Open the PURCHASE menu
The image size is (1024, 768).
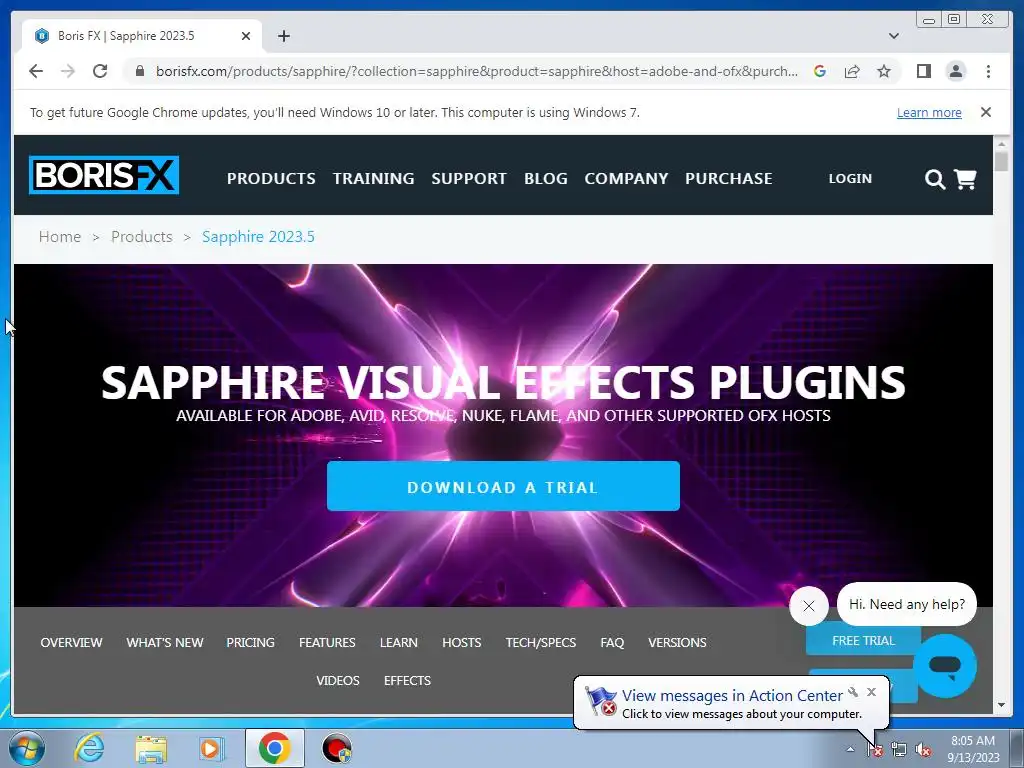click(x=729, y=178)
